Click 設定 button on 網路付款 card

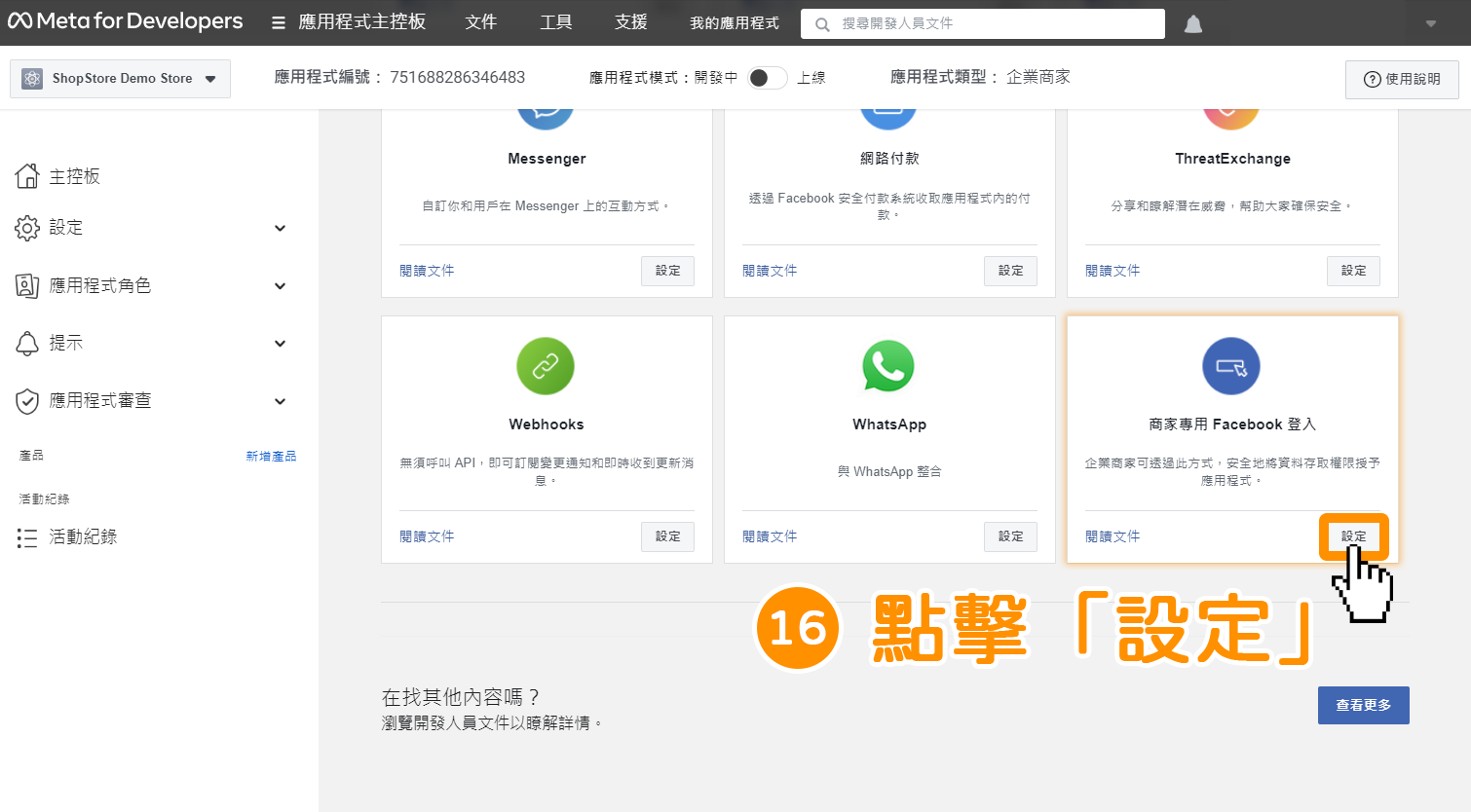coord(1011,271)
